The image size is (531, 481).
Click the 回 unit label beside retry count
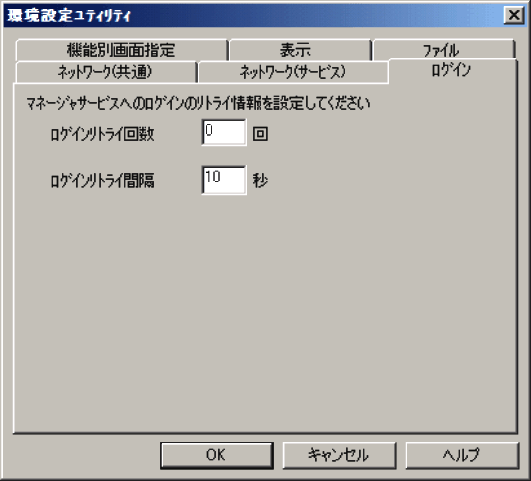260,134
